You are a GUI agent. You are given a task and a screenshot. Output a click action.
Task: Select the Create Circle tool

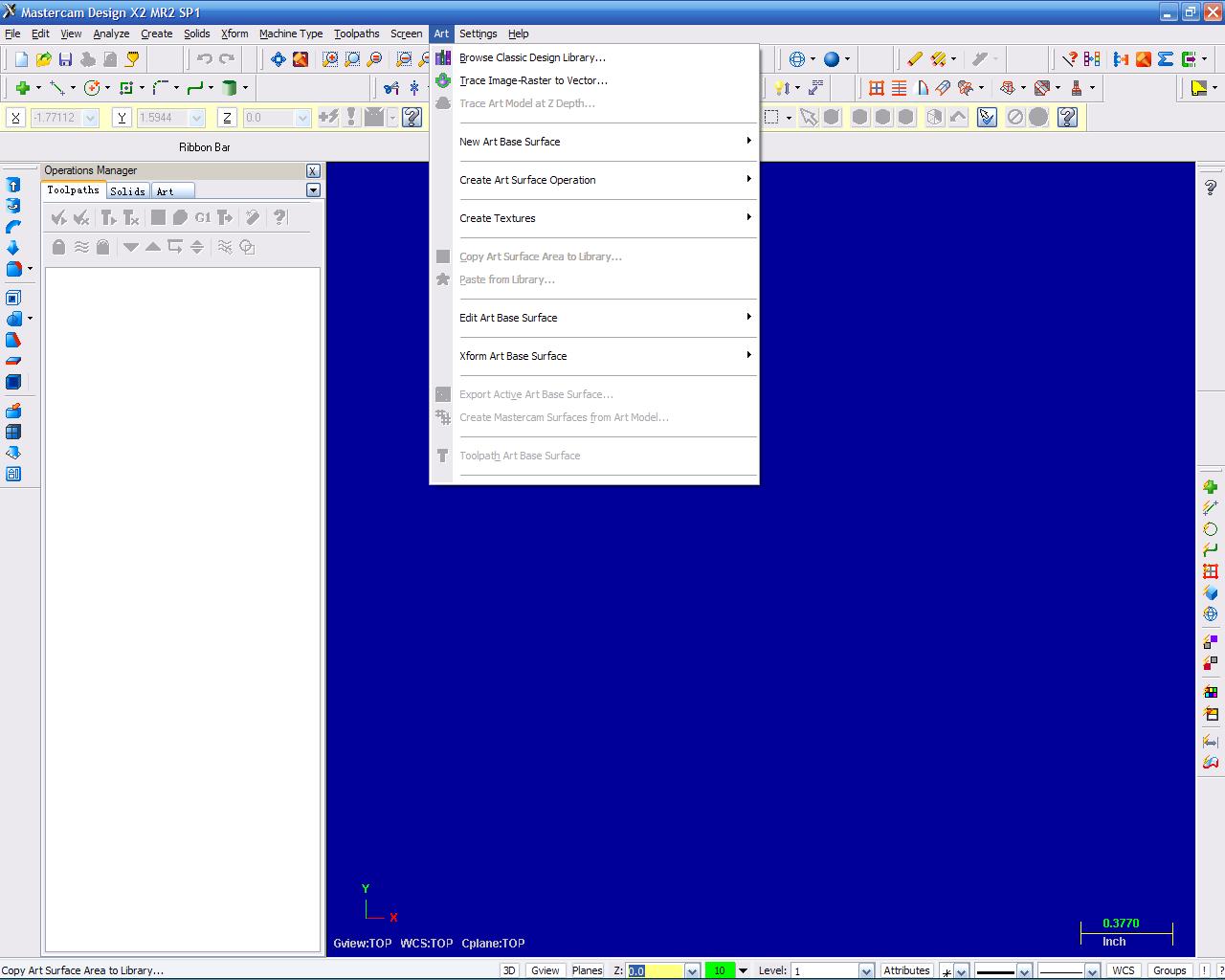(92, 88)
